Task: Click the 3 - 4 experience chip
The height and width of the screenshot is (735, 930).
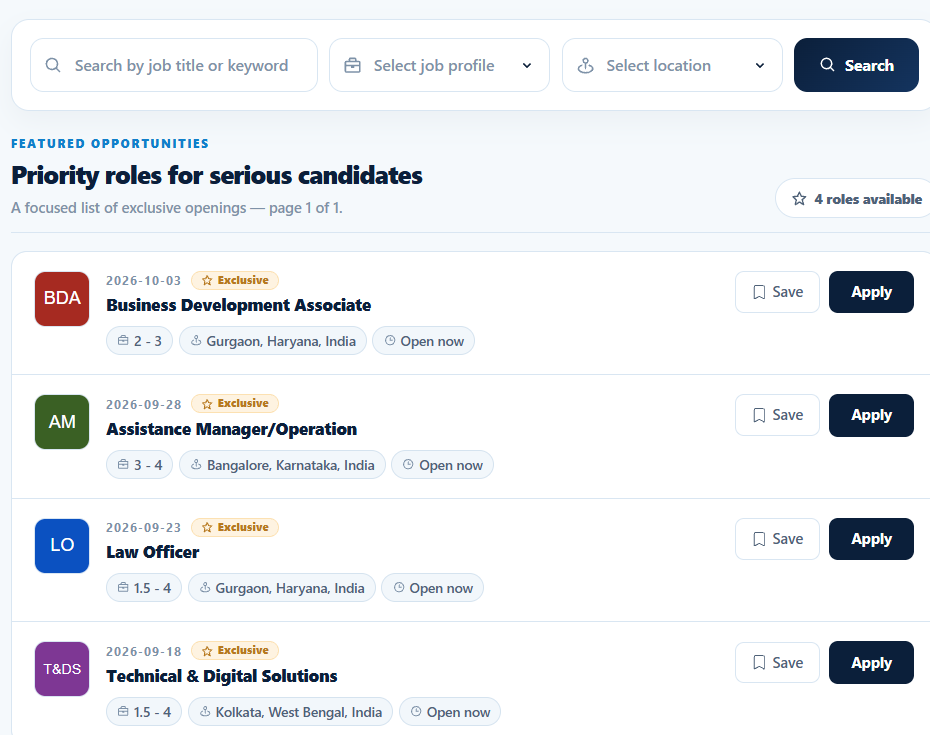Action: pos(139,465)
